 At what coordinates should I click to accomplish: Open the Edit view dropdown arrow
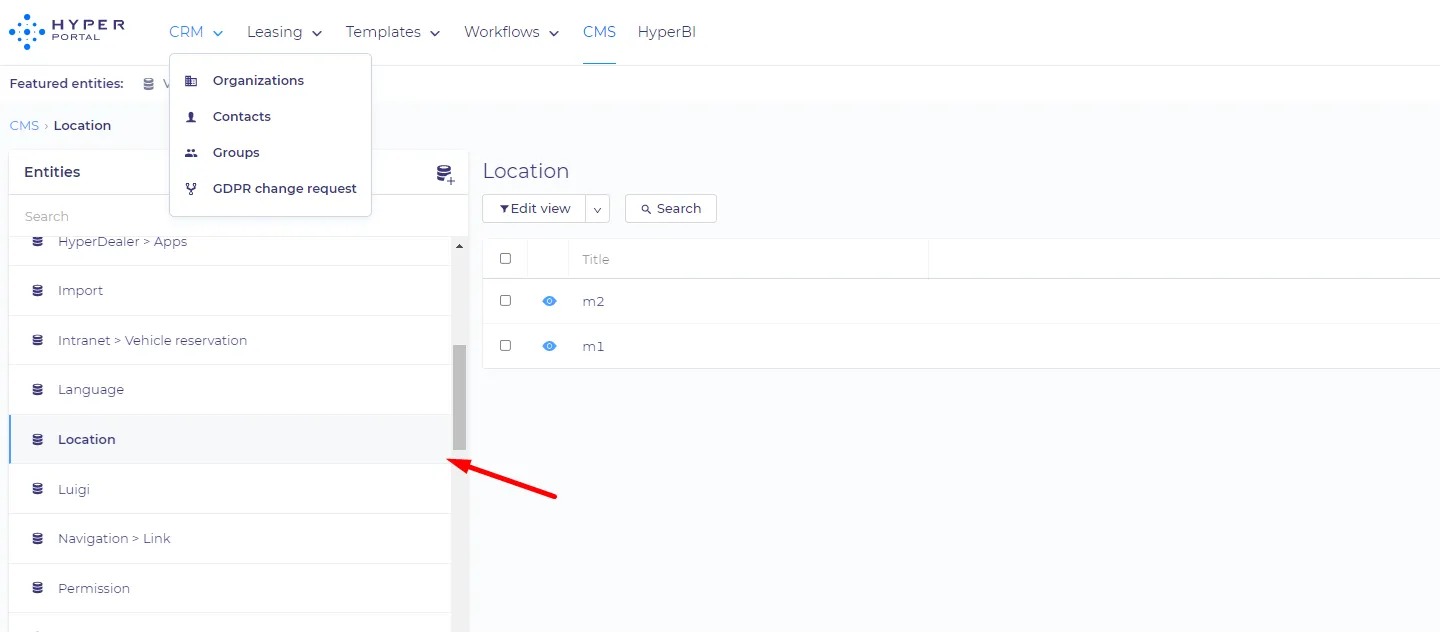click(x=597, y=209)
